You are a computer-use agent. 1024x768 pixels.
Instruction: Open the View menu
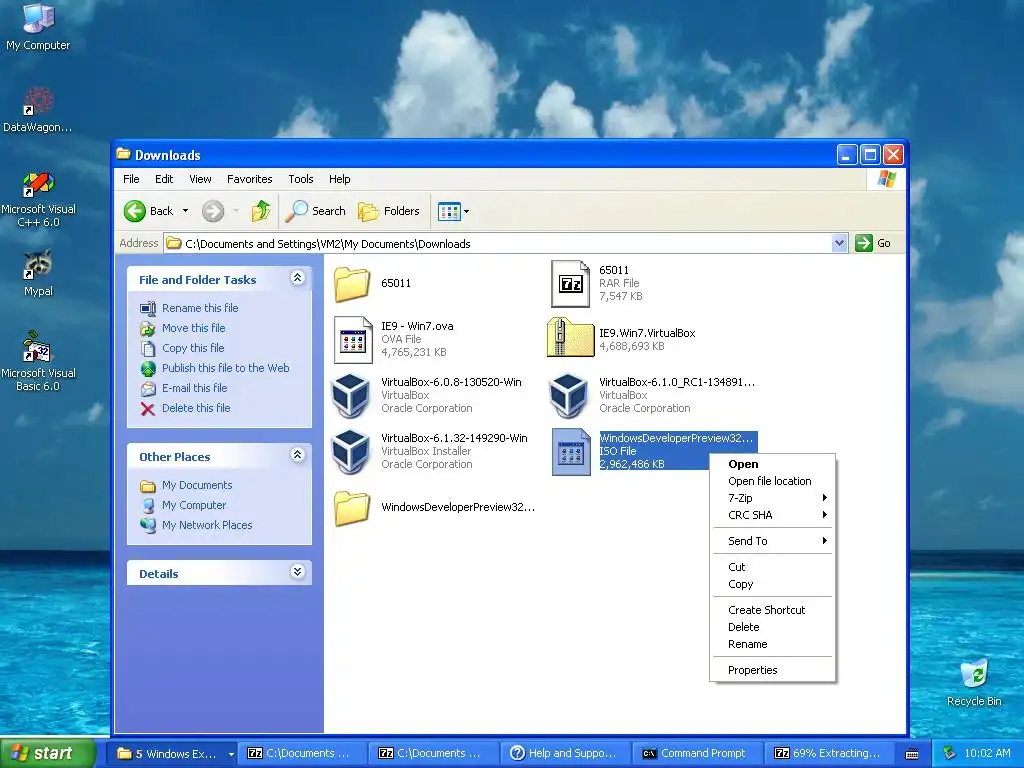200,179
